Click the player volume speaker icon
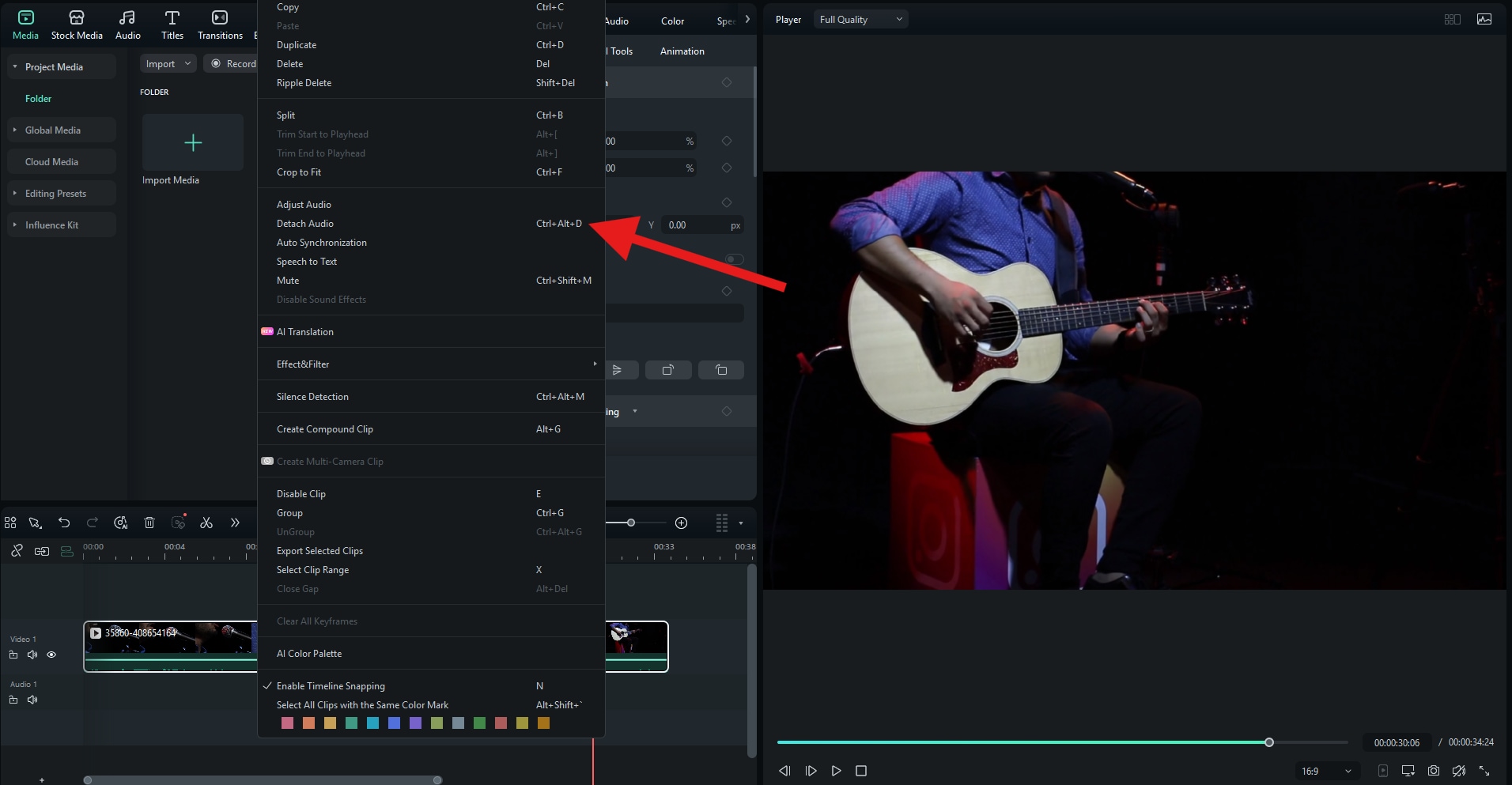 1459,771
